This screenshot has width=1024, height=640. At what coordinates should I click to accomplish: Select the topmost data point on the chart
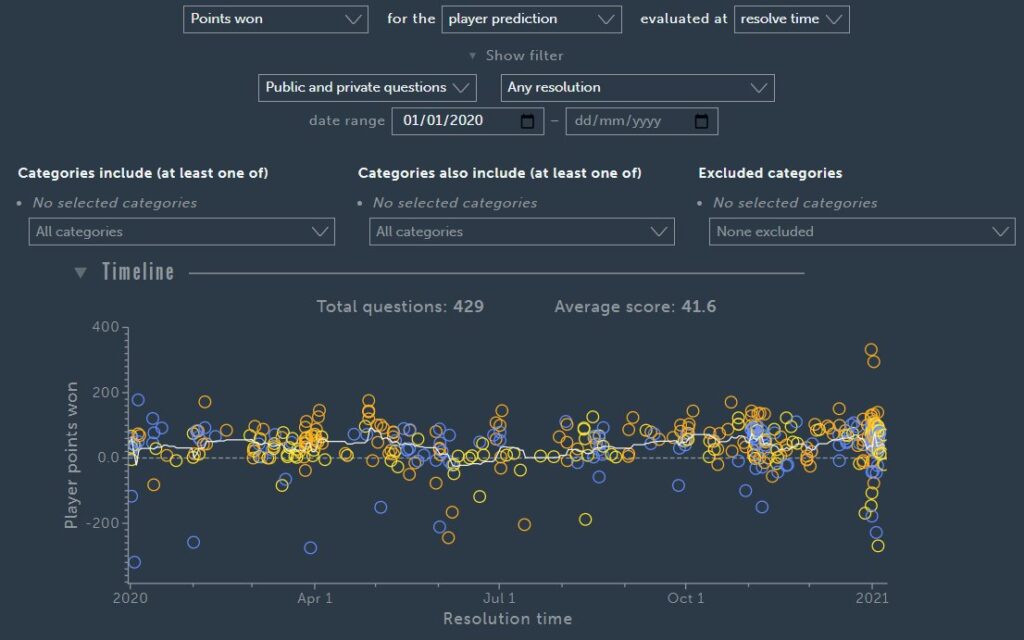coord(871,350)
